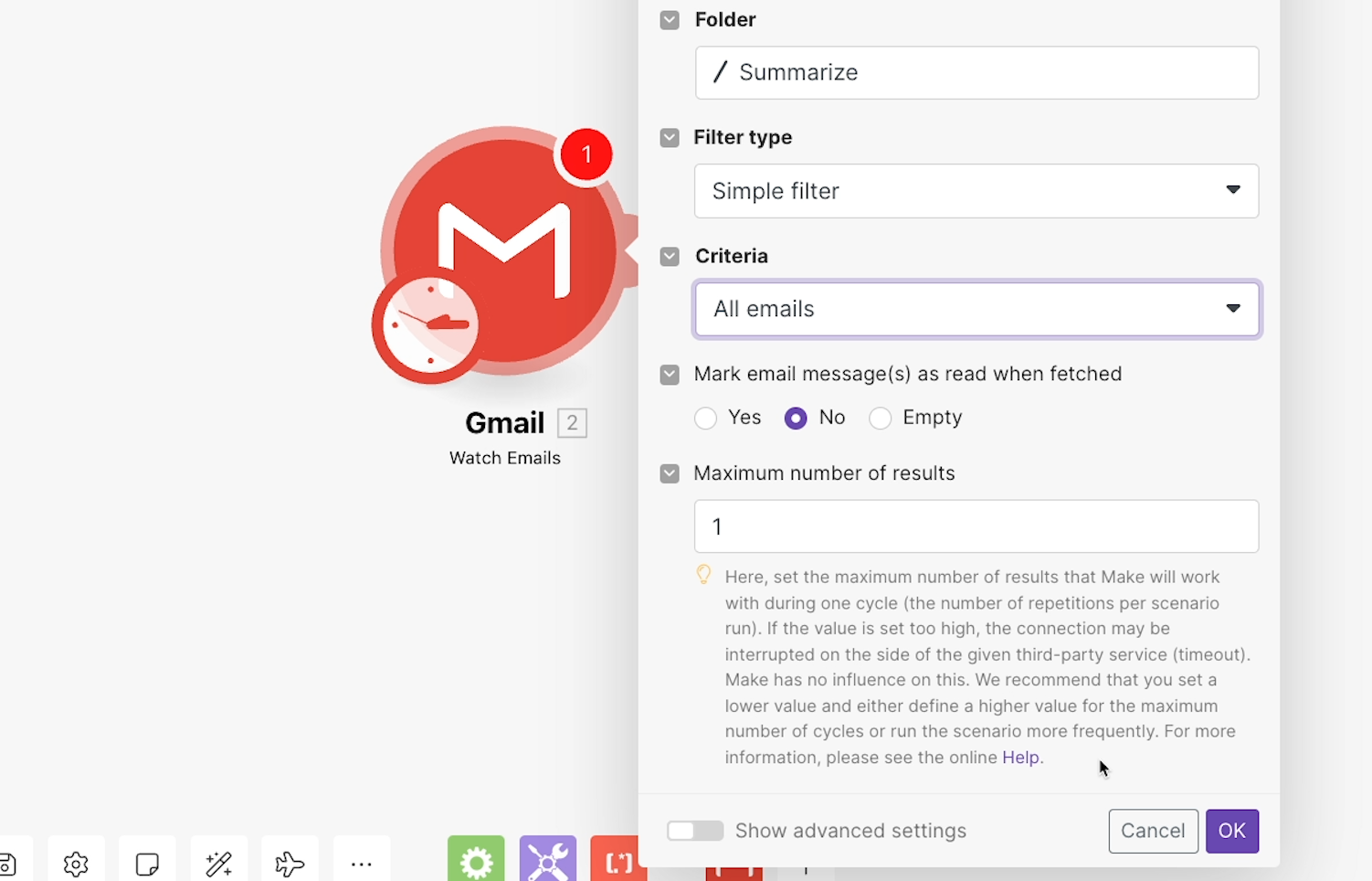This screenshot has height=881, width=1372.
Task: Select No for mark as read
Action: [x=796, y=419]
